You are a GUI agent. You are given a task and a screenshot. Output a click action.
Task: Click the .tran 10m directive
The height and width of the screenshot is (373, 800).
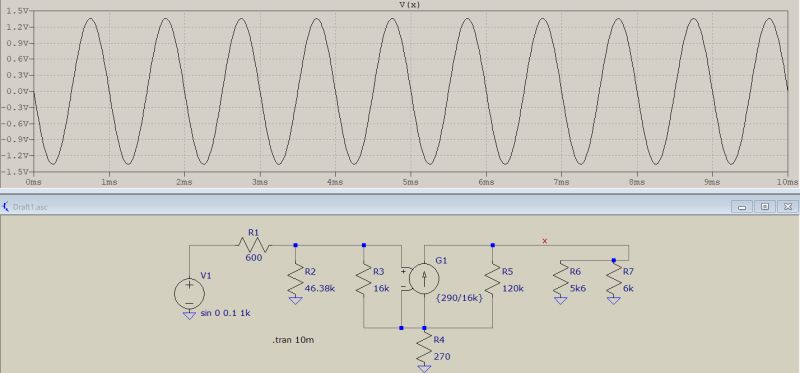(293, 340)
